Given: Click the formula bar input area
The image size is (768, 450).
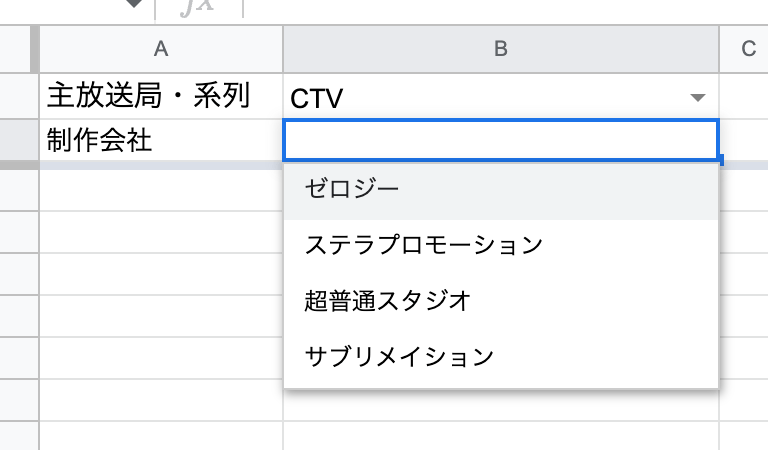Looking at the screenshot, I should click(x=500, y=8).
